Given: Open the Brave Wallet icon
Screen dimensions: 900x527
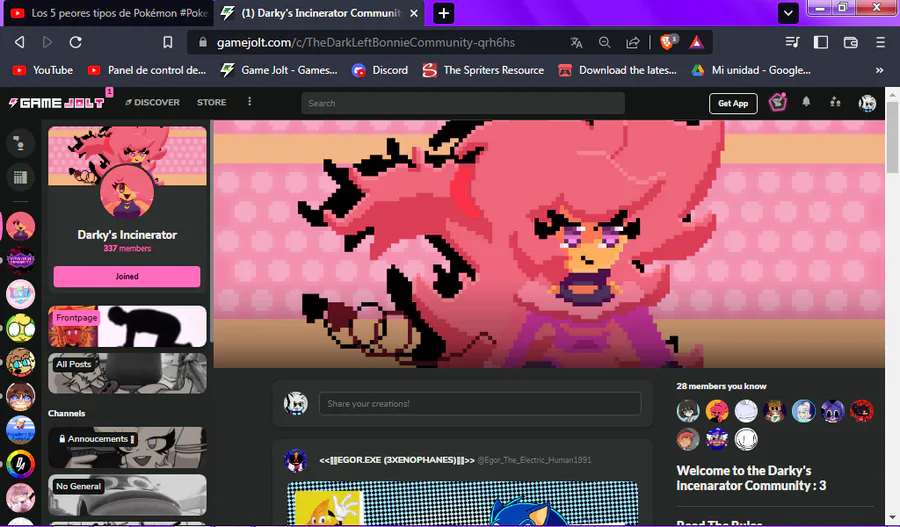Looking at the screenshot, I should 850,42.
